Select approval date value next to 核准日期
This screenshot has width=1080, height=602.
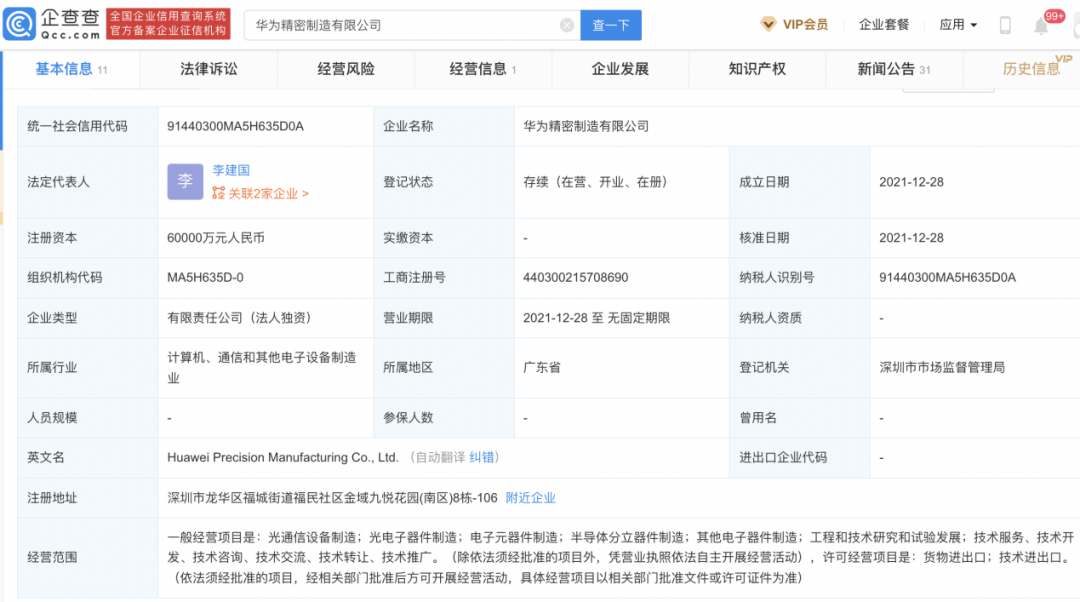coord(911,238)
